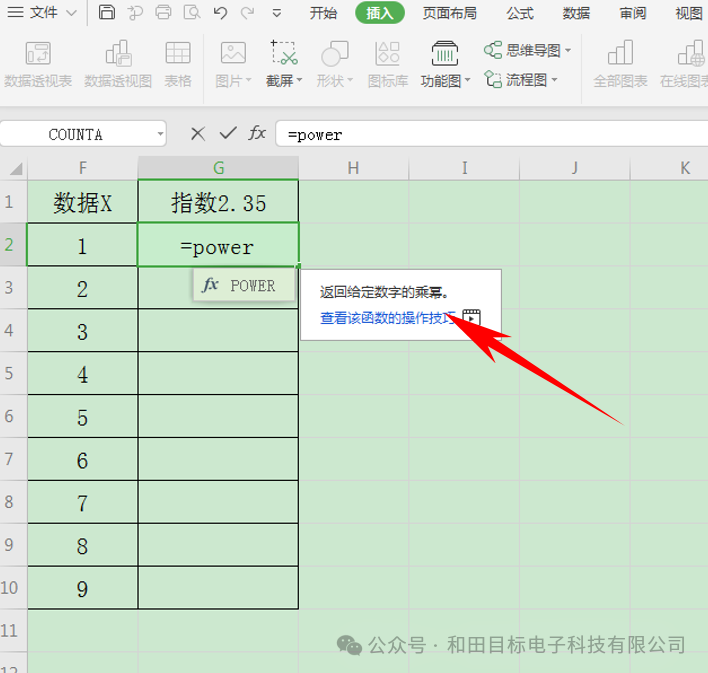
Task: Choose POWER from the function autocomplete list
Action: tap(244, 285)
